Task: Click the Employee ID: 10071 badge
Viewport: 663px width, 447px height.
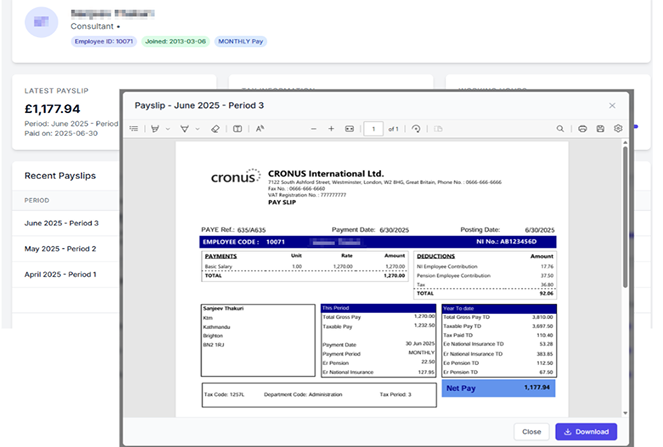Action: coord(104,41)
